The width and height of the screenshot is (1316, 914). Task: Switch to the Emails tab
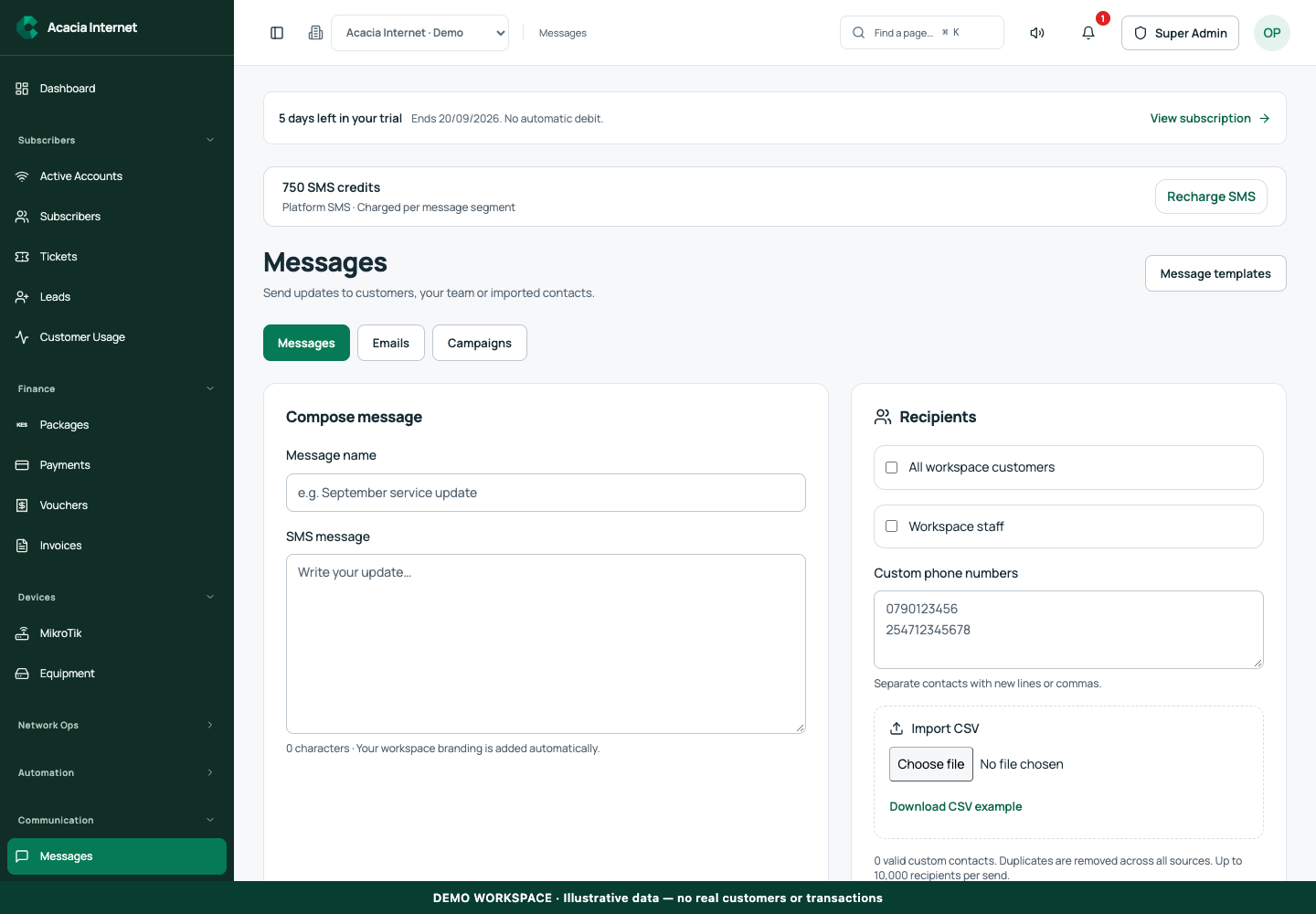point(391,343)
